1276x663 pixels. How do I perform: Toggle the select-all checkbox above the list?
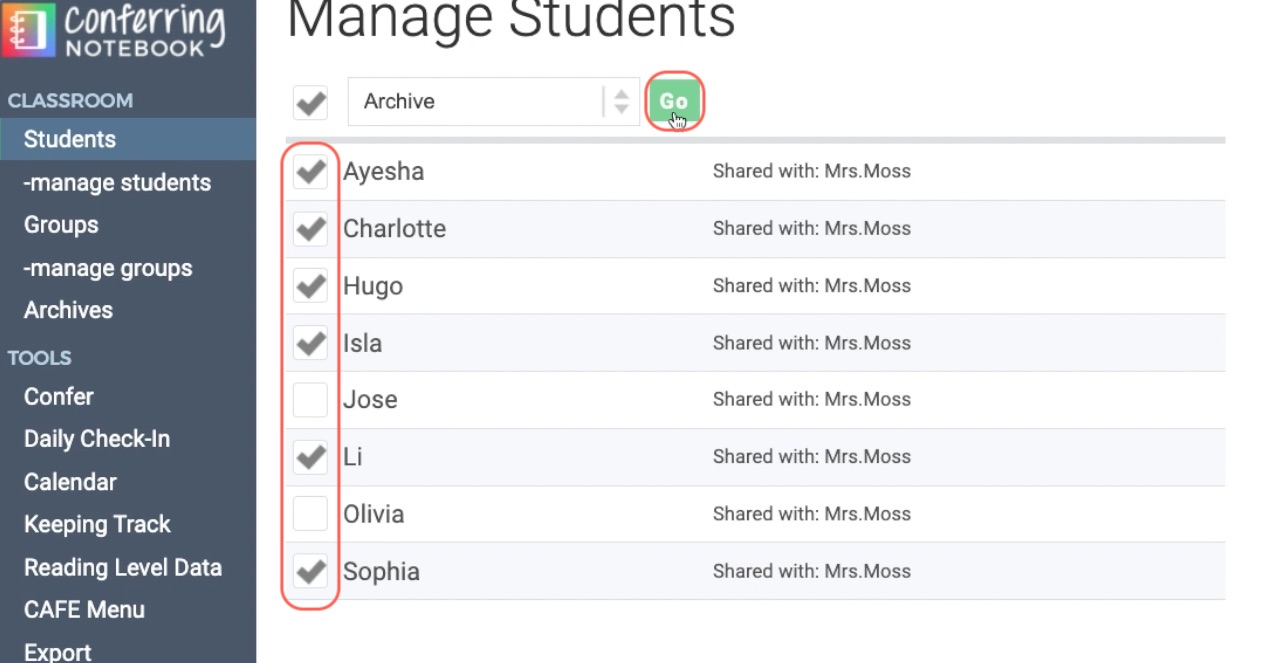pyautogui.click(x=310, y=101)
